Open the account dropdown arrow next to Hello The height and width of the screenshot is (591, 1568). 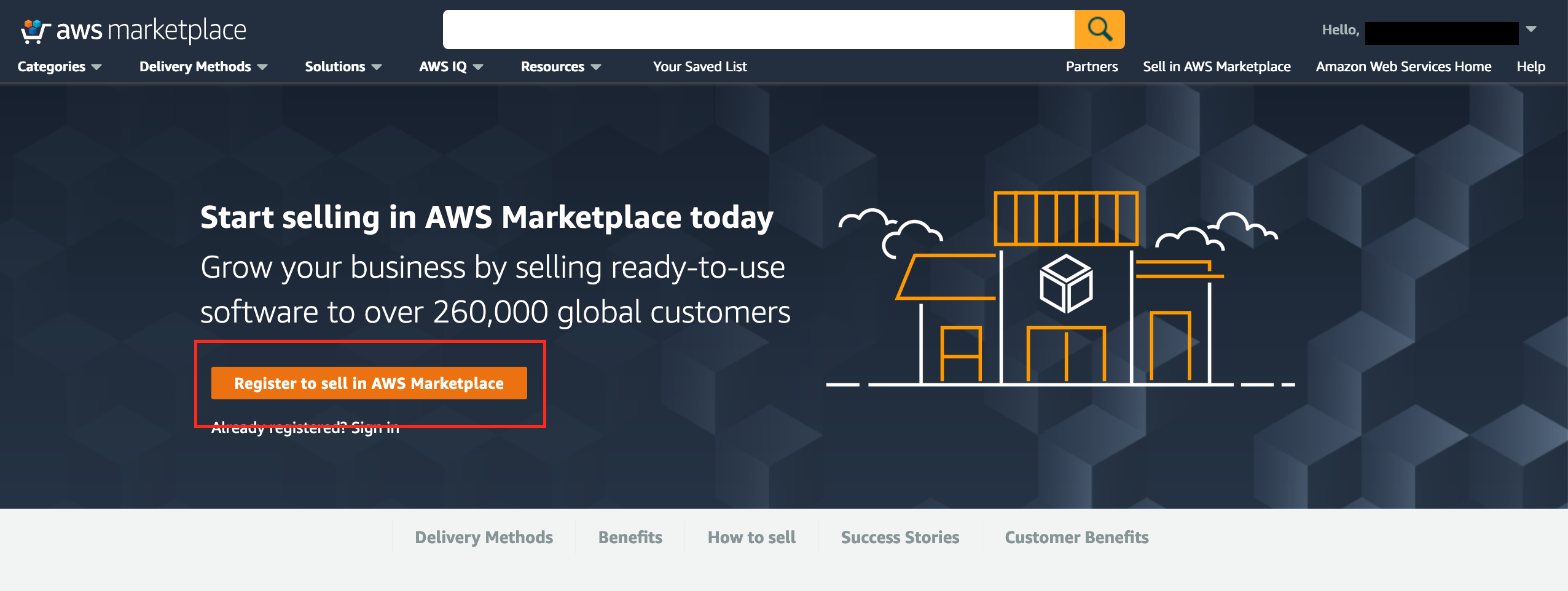click(x=1531, y=29)
